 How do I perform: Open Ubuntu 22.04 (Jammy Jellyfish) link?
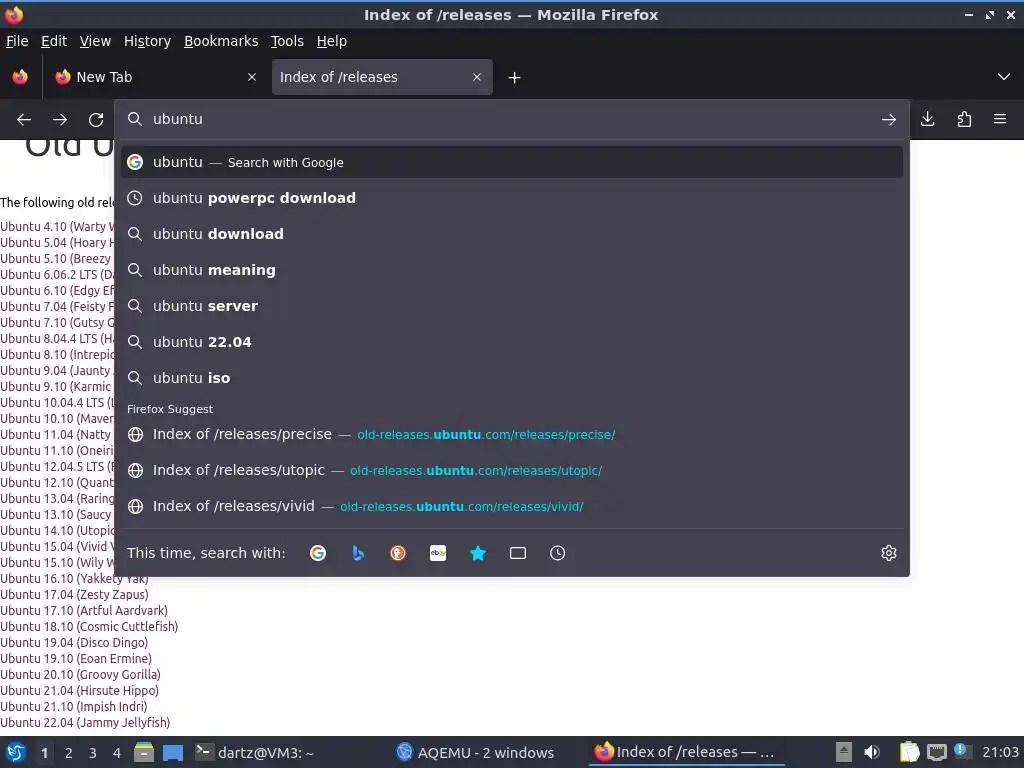point(86,722)
